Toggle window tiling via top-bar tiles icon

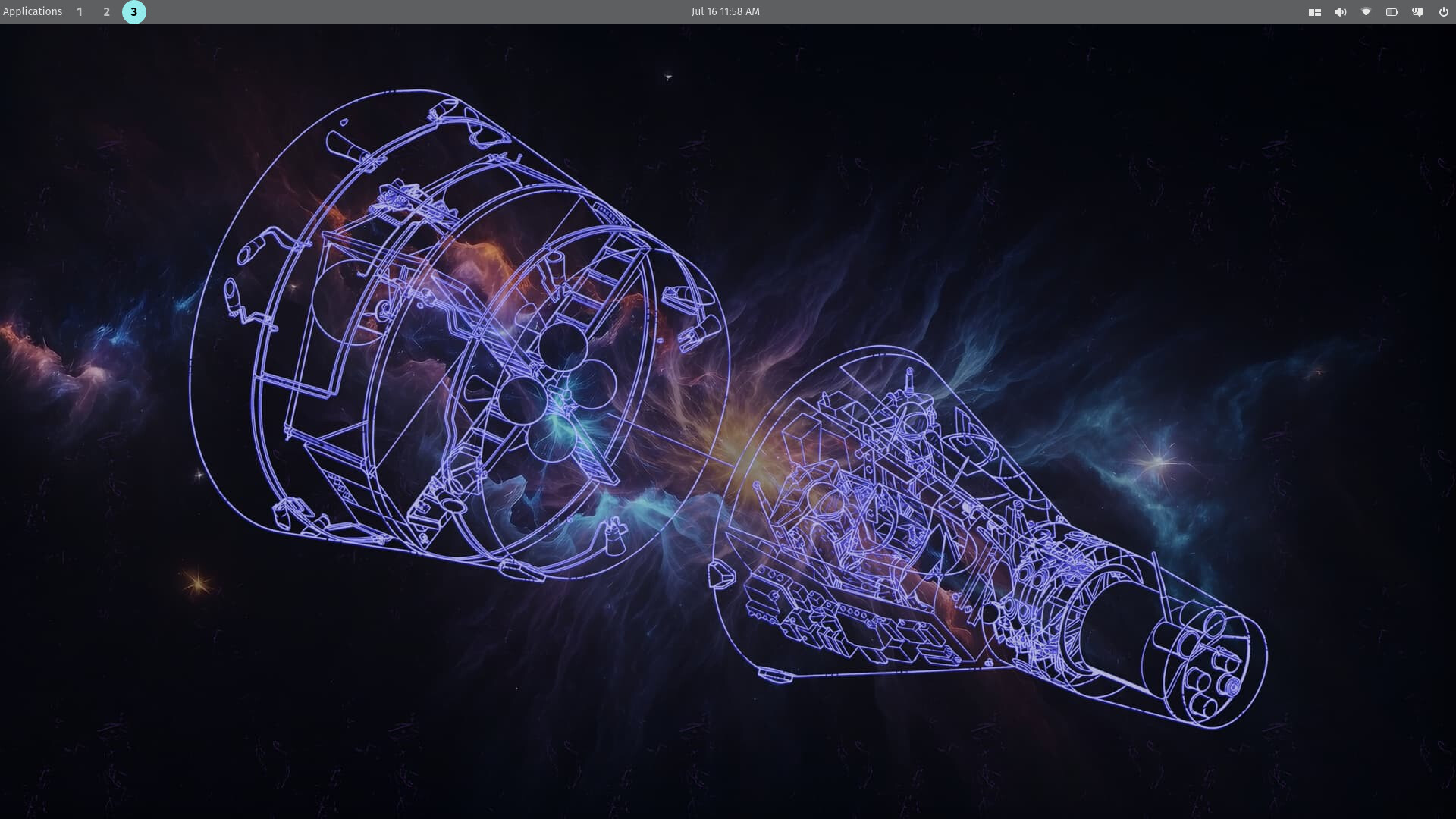click(x=1315, y=12)
